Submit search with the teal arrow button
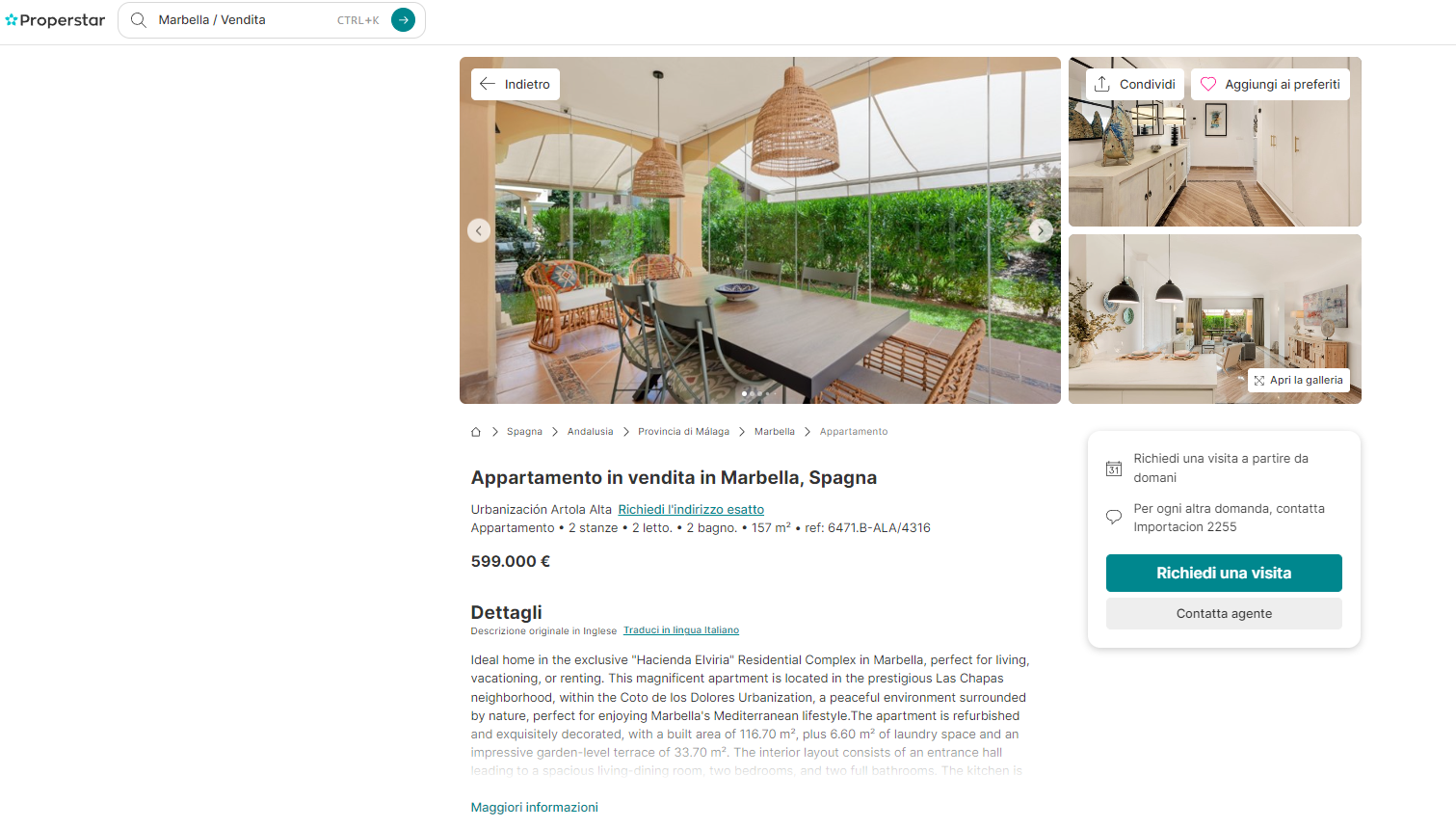Image resolution: width=1456 pixels, height=829 pixels. [x=404, y=20]
